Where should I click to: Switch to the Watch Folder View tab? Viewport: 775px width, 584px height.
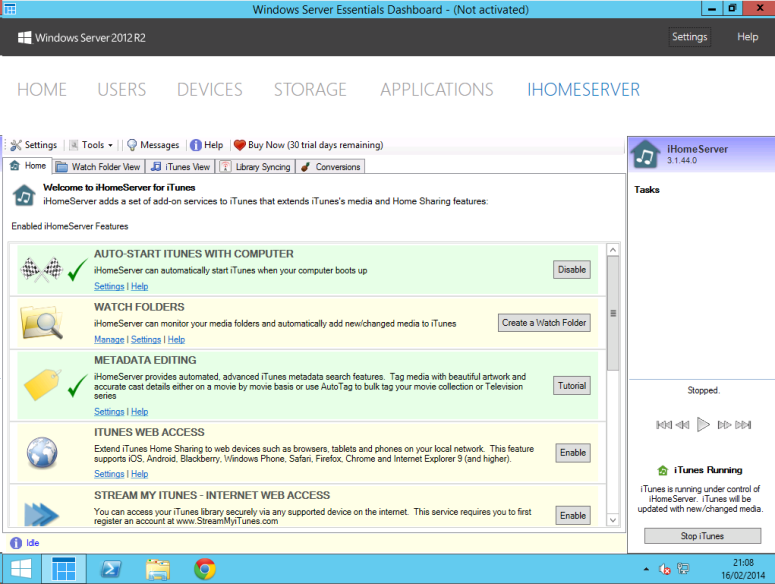click(98, 167)
